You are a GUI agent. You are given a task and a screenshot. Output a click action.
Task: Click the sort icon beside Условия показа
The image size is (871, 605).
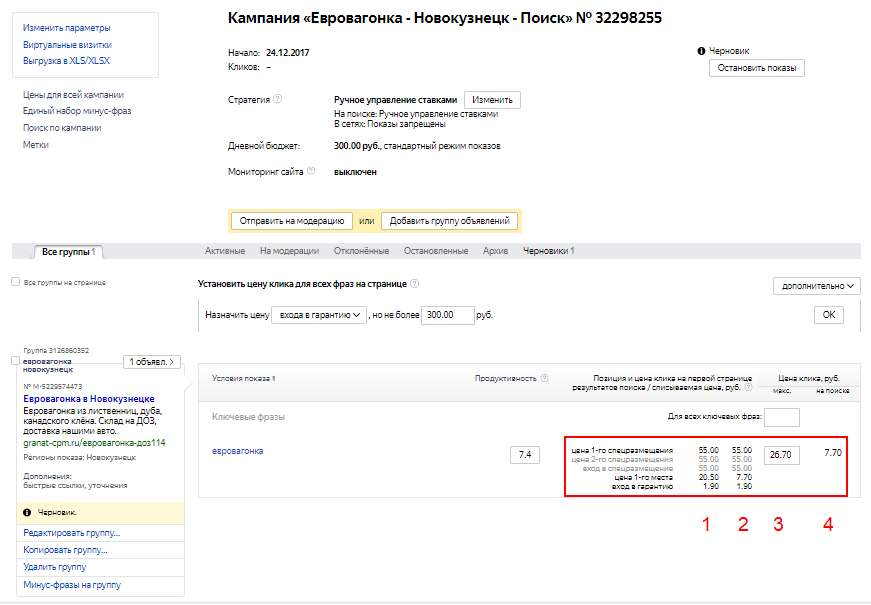point(274,378)
